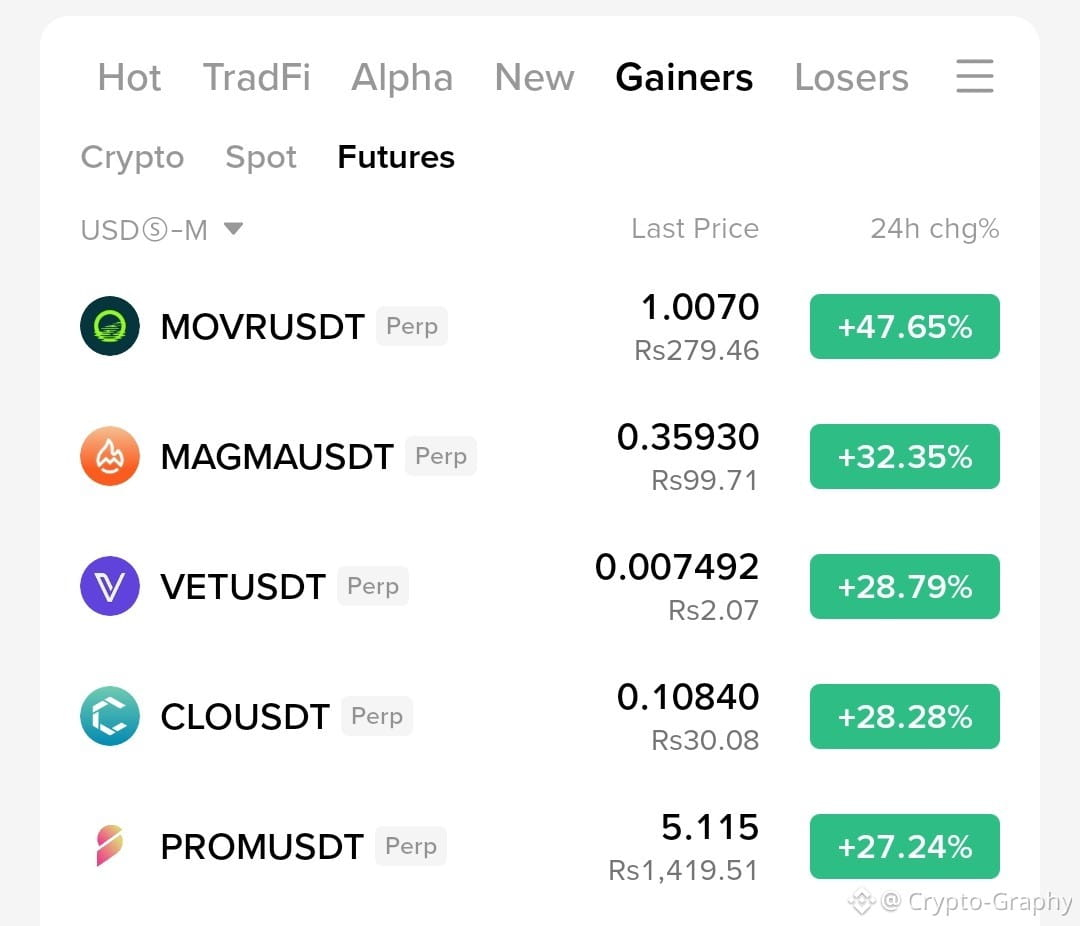Open the Alpha tab
1080x926 pixels.
402,78
